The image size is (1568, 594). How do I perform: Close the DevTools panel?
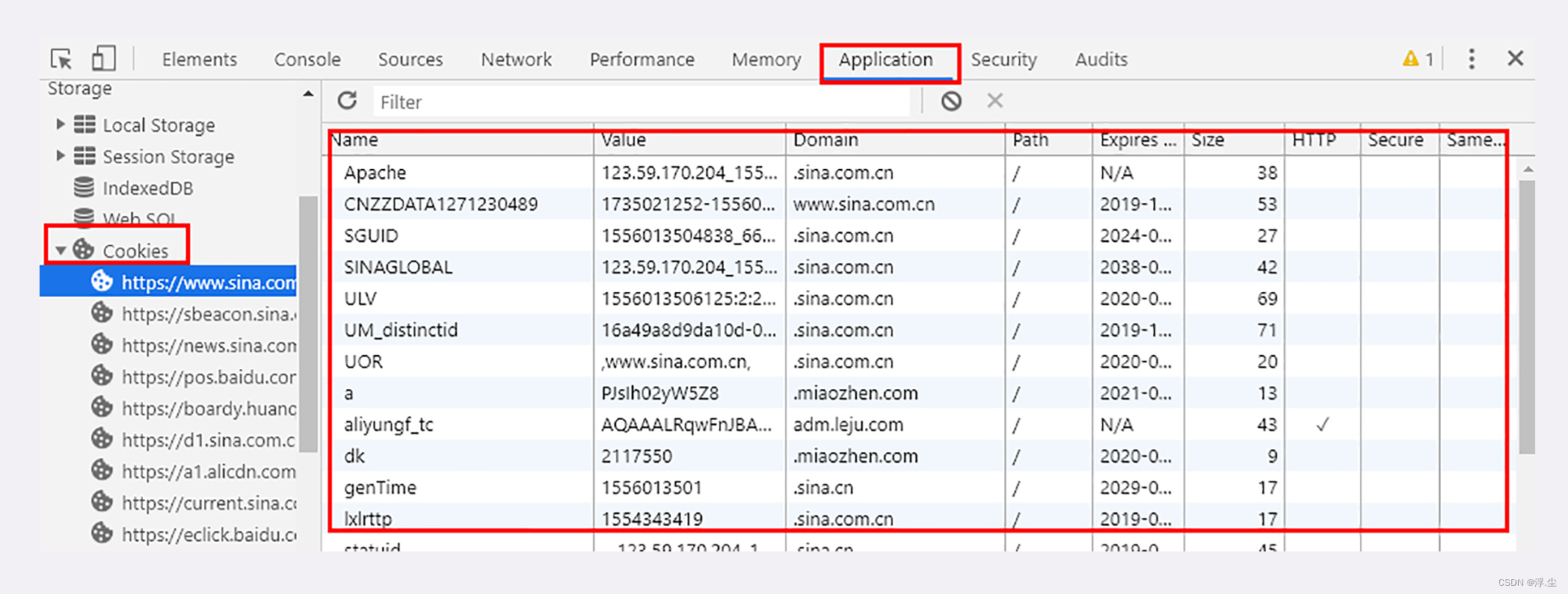click(x=1516, y=58)
